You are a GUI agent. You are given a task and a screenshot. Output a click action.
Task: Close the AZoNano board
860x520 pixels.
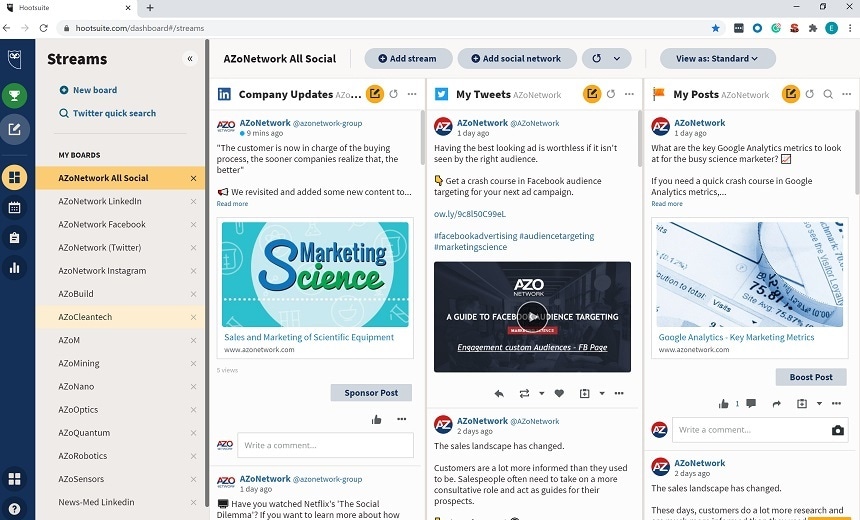click(193, 387)
